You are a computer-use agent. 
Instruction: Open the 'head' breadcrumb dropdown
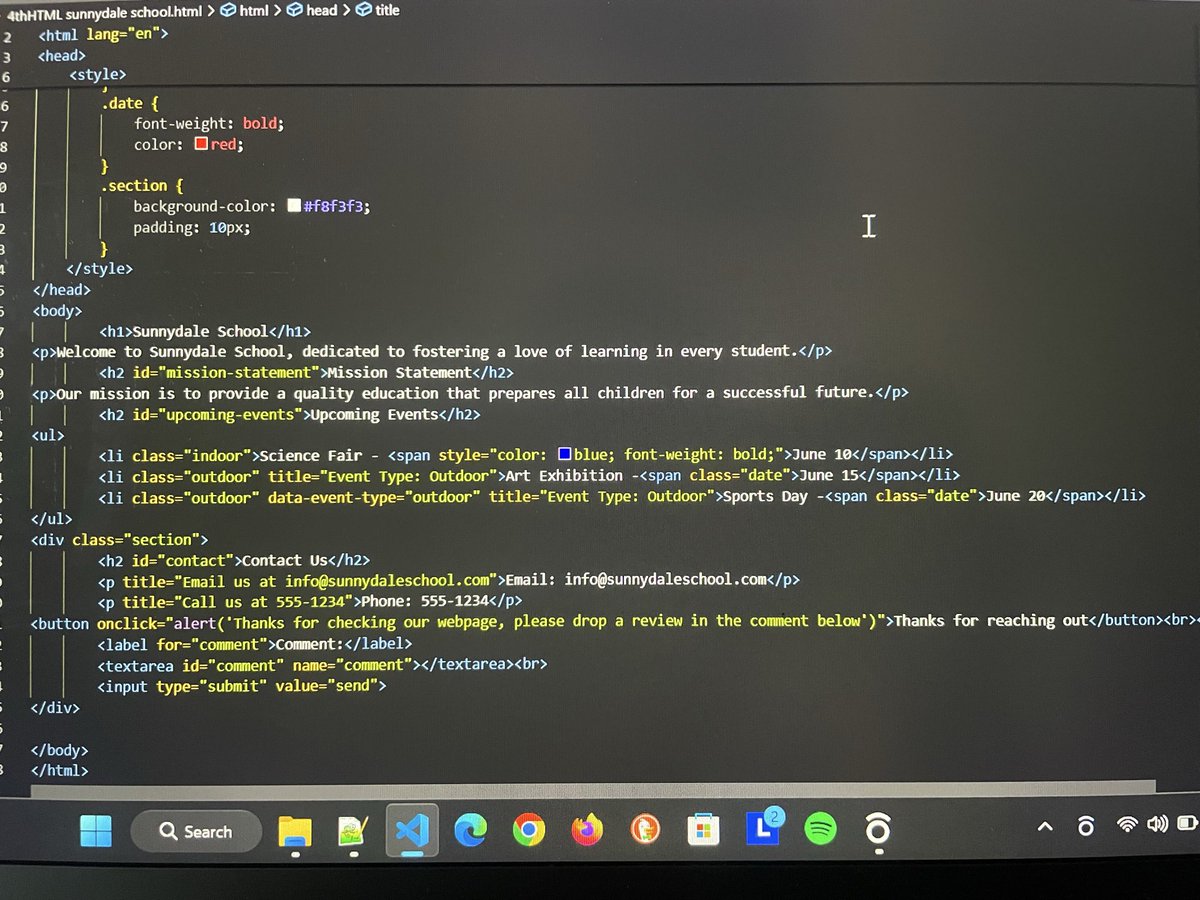click(x=321, y=10)
